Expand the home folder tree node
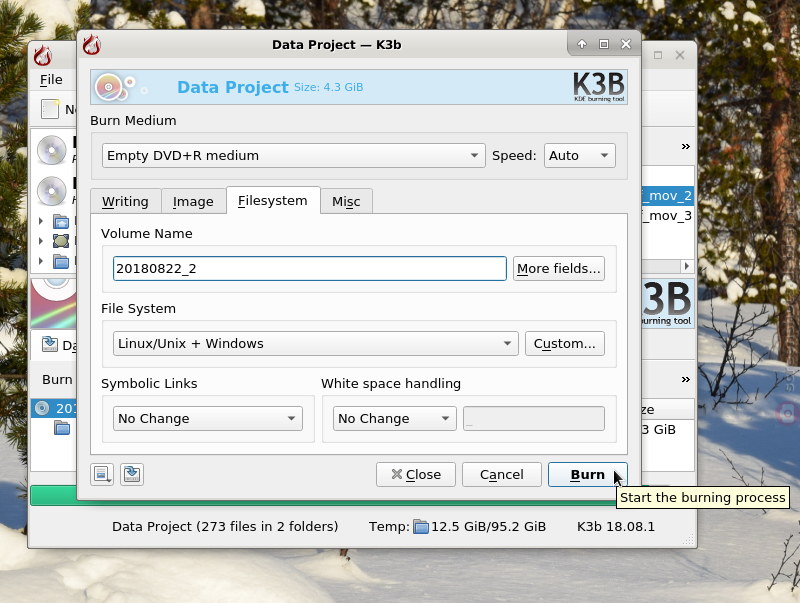The width and height of the screenshot is (800, 603). click(x=41, y=221)
